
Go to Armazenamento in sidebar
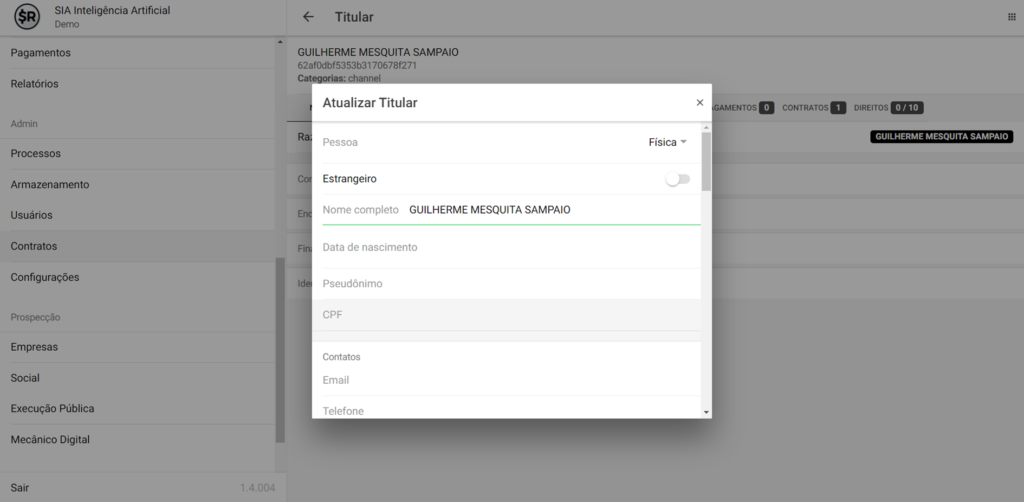click(50, 185)
